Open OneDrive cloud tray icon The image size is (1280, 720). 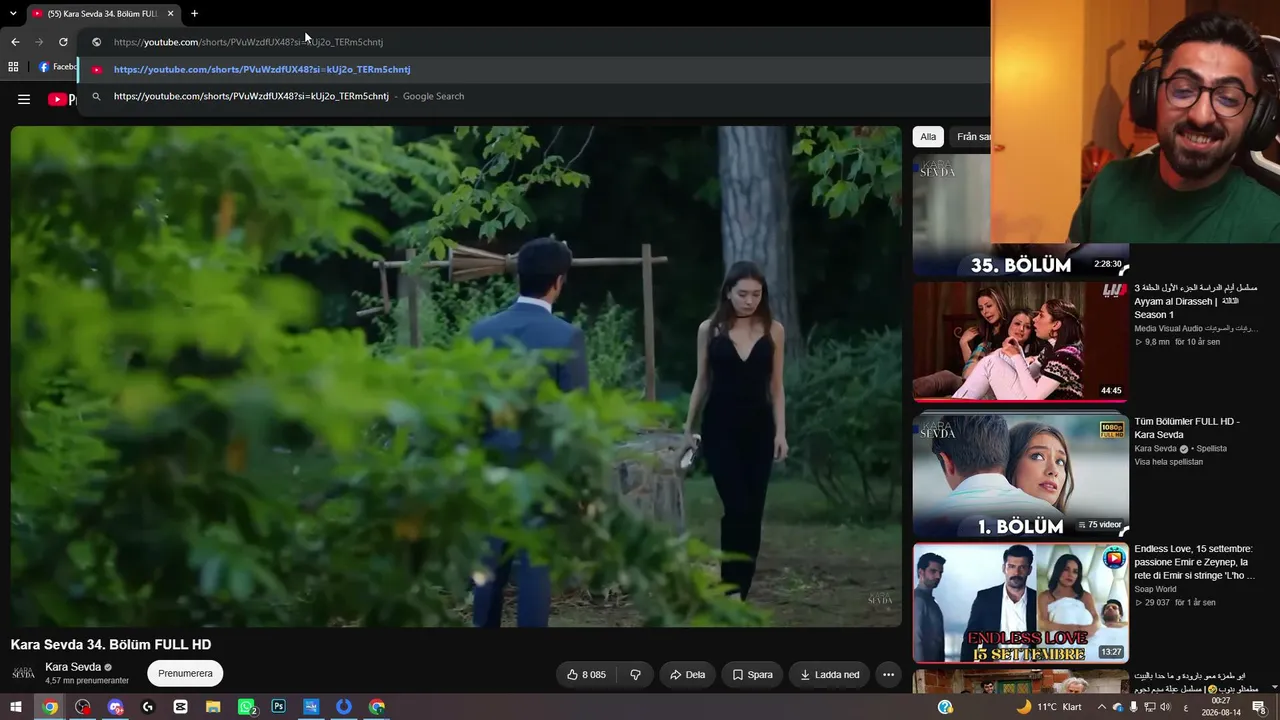click(x=1118, y=707)
